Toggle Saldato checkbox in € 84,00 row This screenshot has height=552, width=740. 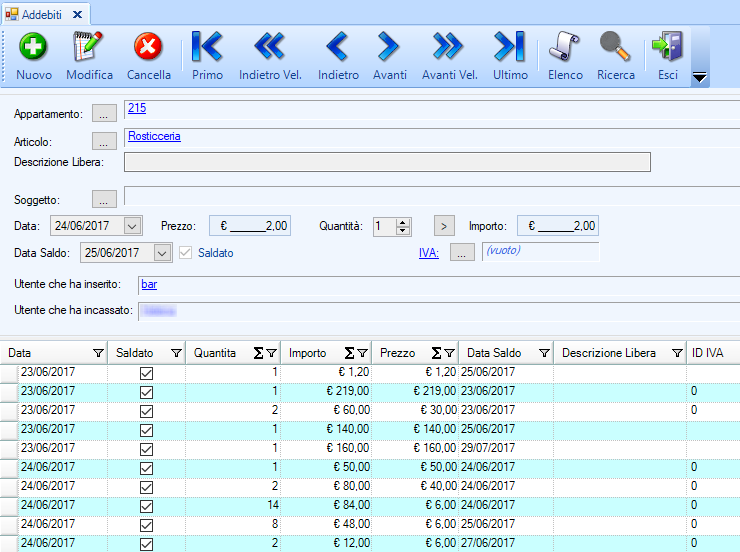click(x=147, y=506)
